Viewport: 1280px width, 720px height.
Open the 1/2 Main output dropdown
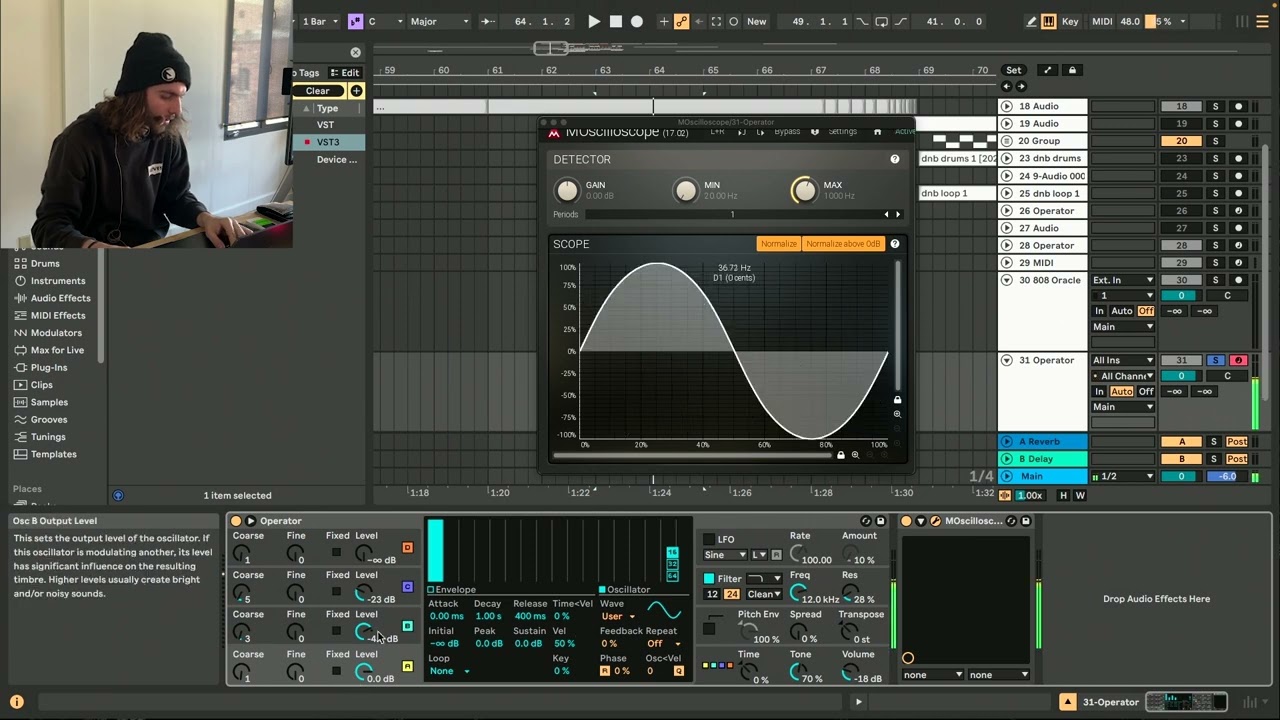pos(1123,477)
